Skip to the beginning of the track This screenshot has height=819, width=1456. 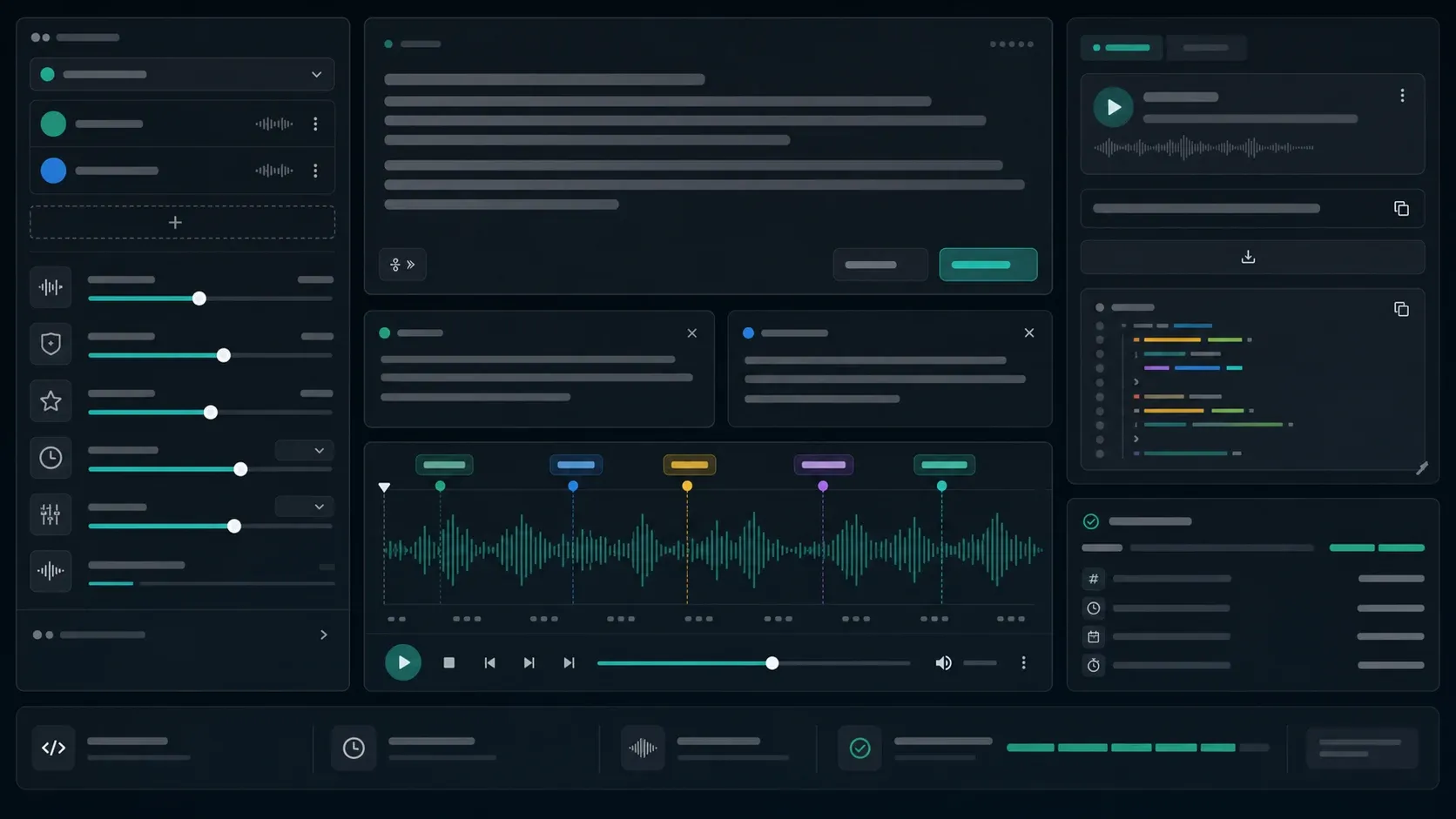[x=489, y=663]
